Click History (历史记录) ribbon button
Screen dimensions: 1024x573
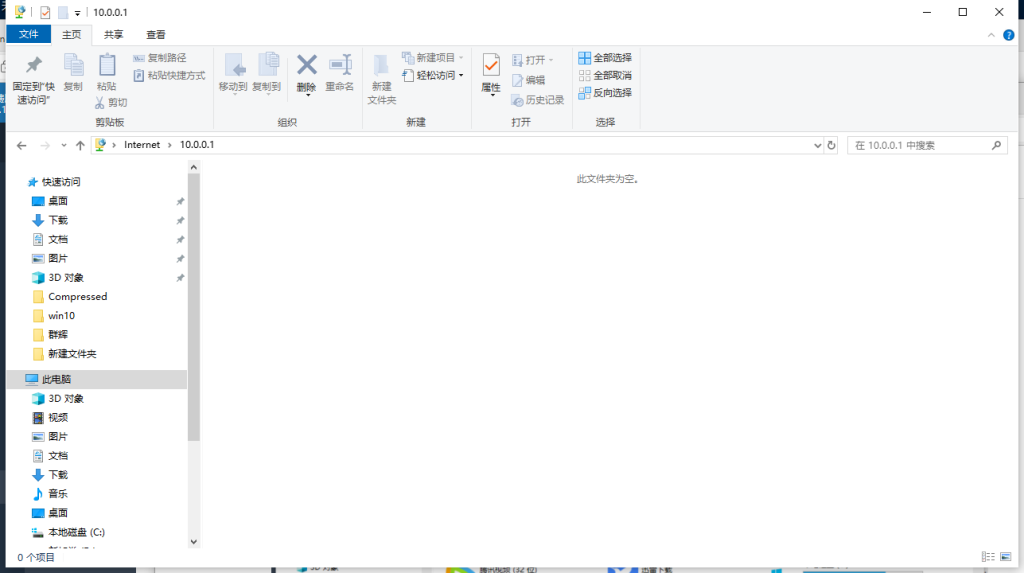(x=537, y=100)
